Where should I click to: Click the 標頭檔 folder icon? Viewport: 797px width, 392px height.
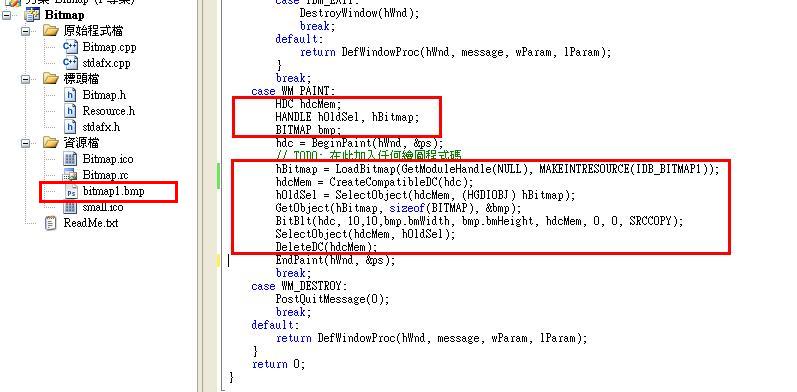point(51,78)
